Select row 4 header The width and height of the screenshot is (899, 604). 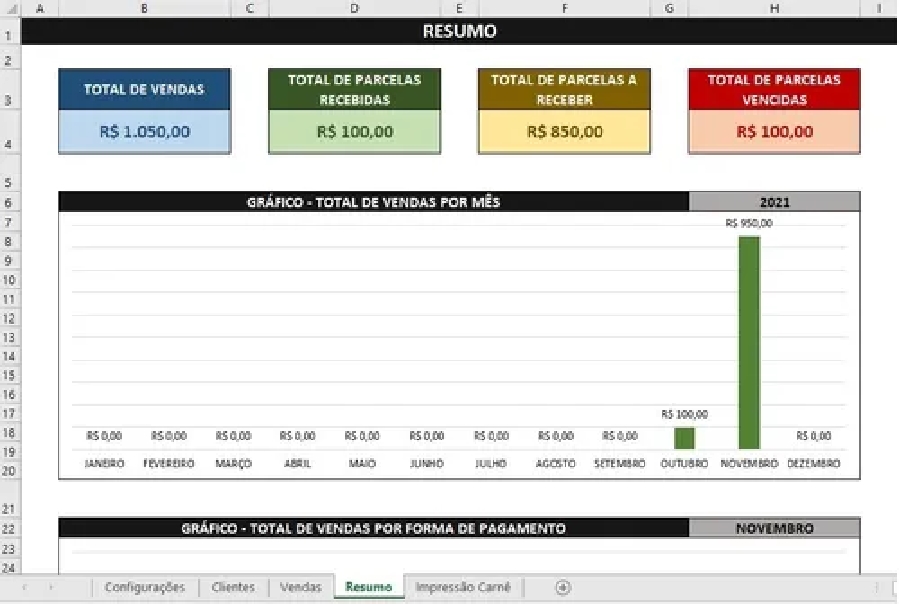pos(9,144)
